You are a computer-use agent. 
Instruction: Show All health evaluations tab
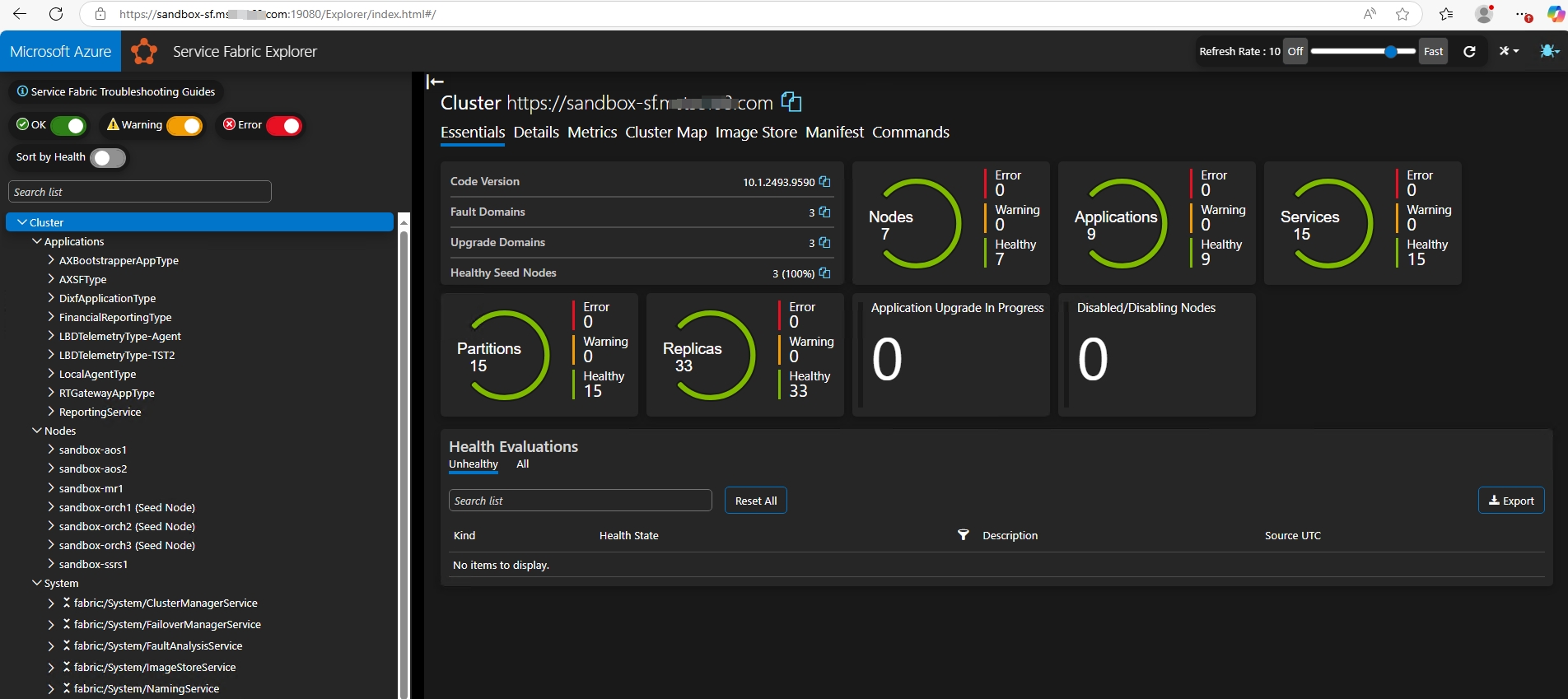click(x=522, y=464)
